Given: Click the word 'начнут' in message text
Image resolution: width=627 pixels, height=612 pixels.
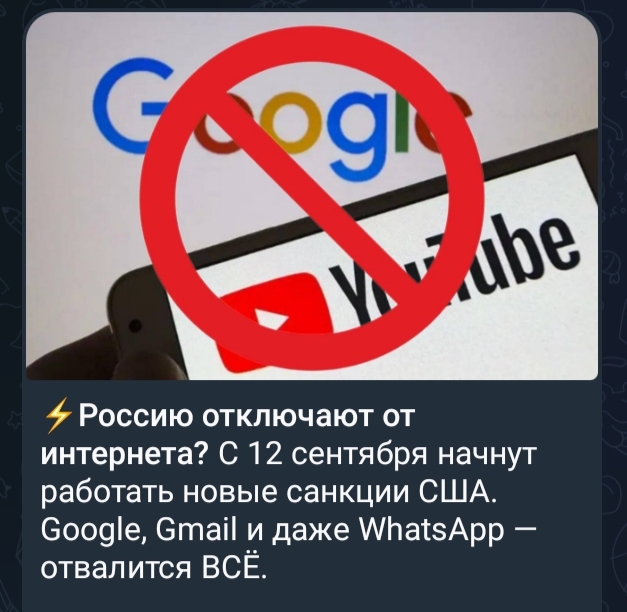Looking at the screenshot, I should (x=487, y=456).
